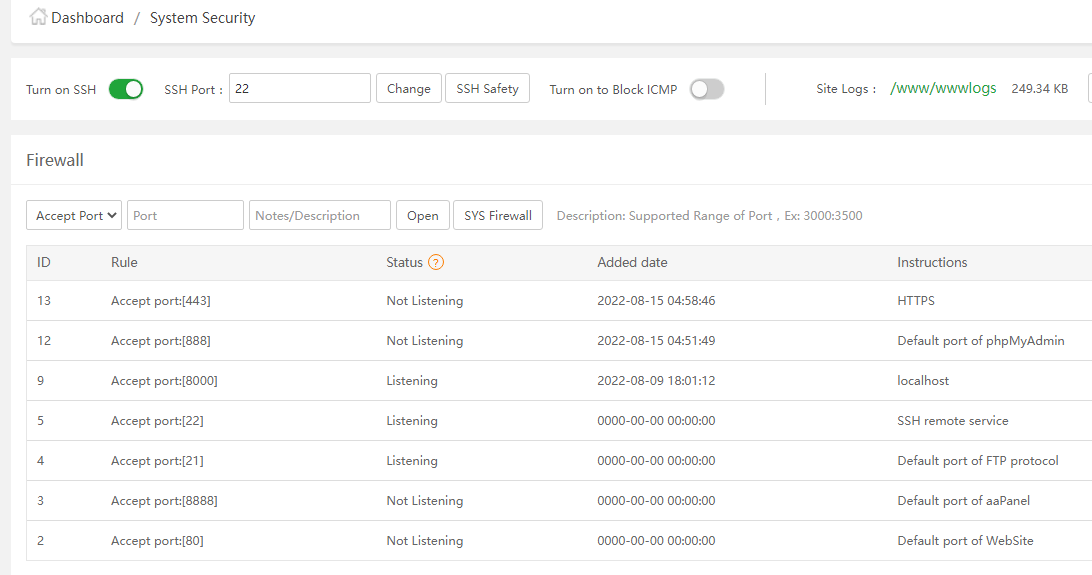Open the /www/wwwlogs site logs path
Viewport: 1092px width, 575px height.
click(x=943, y=88)
